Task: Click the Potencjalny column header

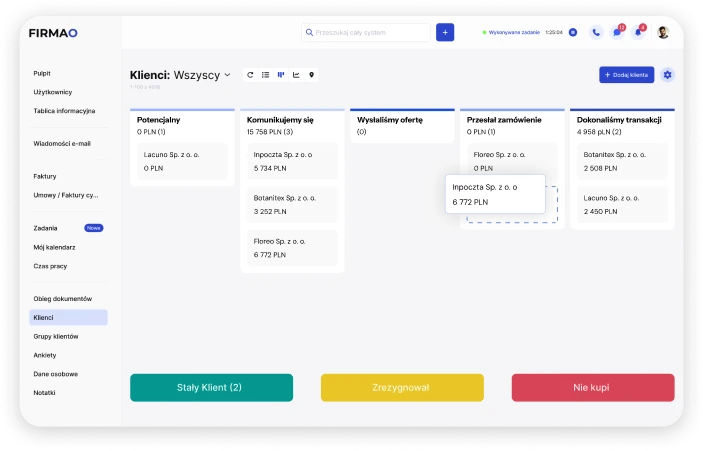Action: tap(158, 120)
